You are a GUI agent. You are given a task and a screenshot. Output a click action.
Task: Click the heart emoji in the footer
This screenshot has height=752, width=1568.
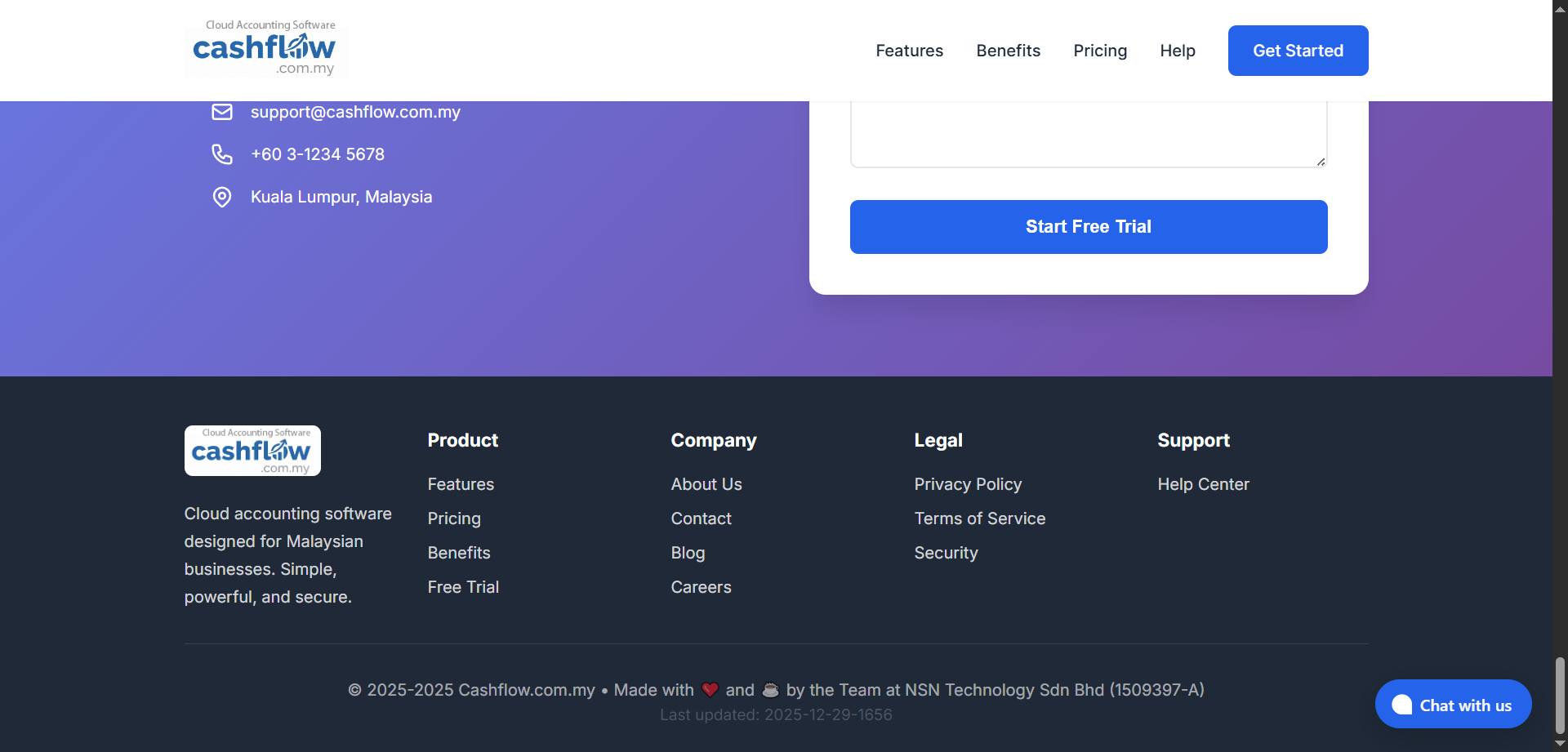[x=709, y=690]
